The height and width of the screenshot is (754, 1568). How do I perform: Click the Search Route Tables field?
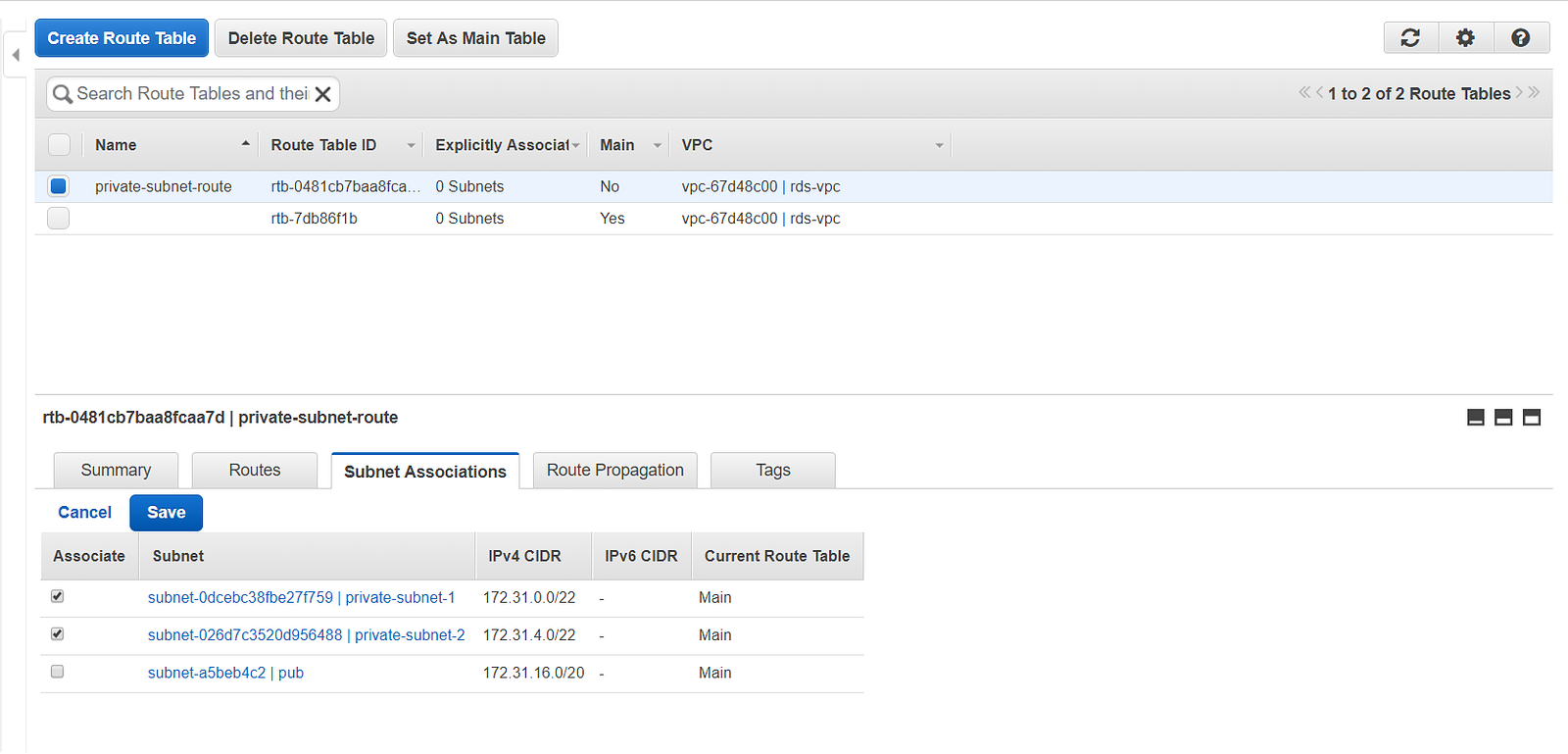(191, 94)
